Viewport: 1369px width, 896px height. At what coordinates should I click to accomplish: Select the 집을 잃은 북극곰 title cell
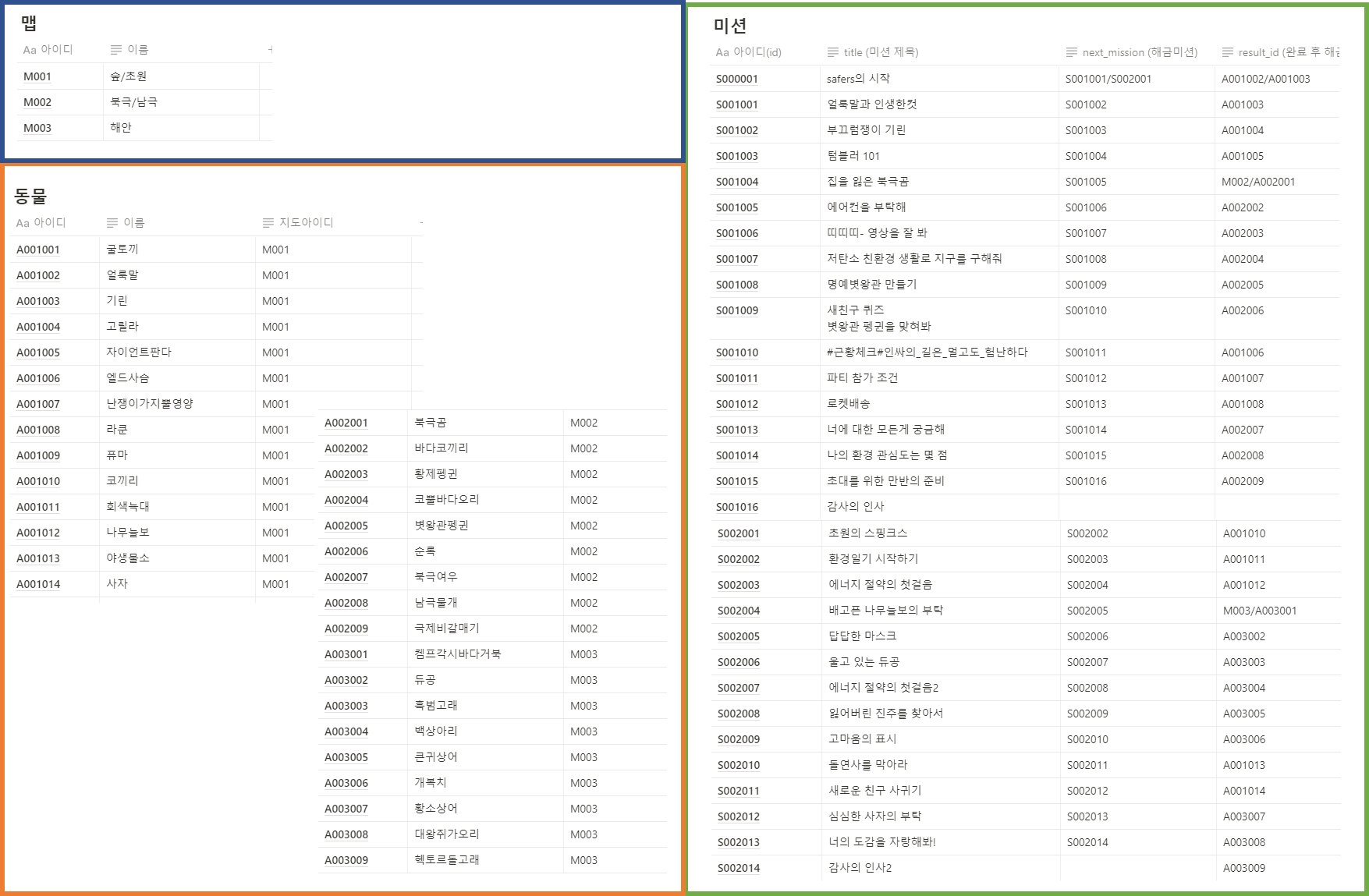(939, 182)
